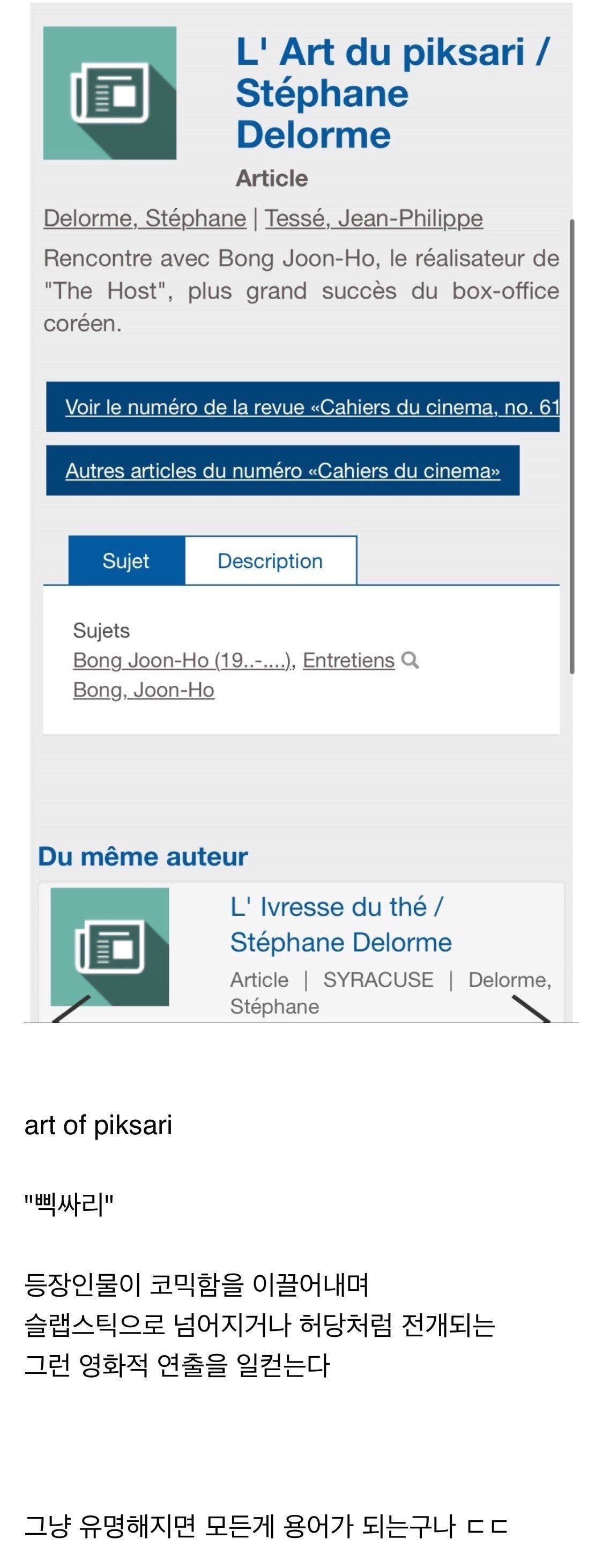This screenshot has height=1568, width=603.
Task: Click the Article type label under title
Action: click(x=272, y=179)
